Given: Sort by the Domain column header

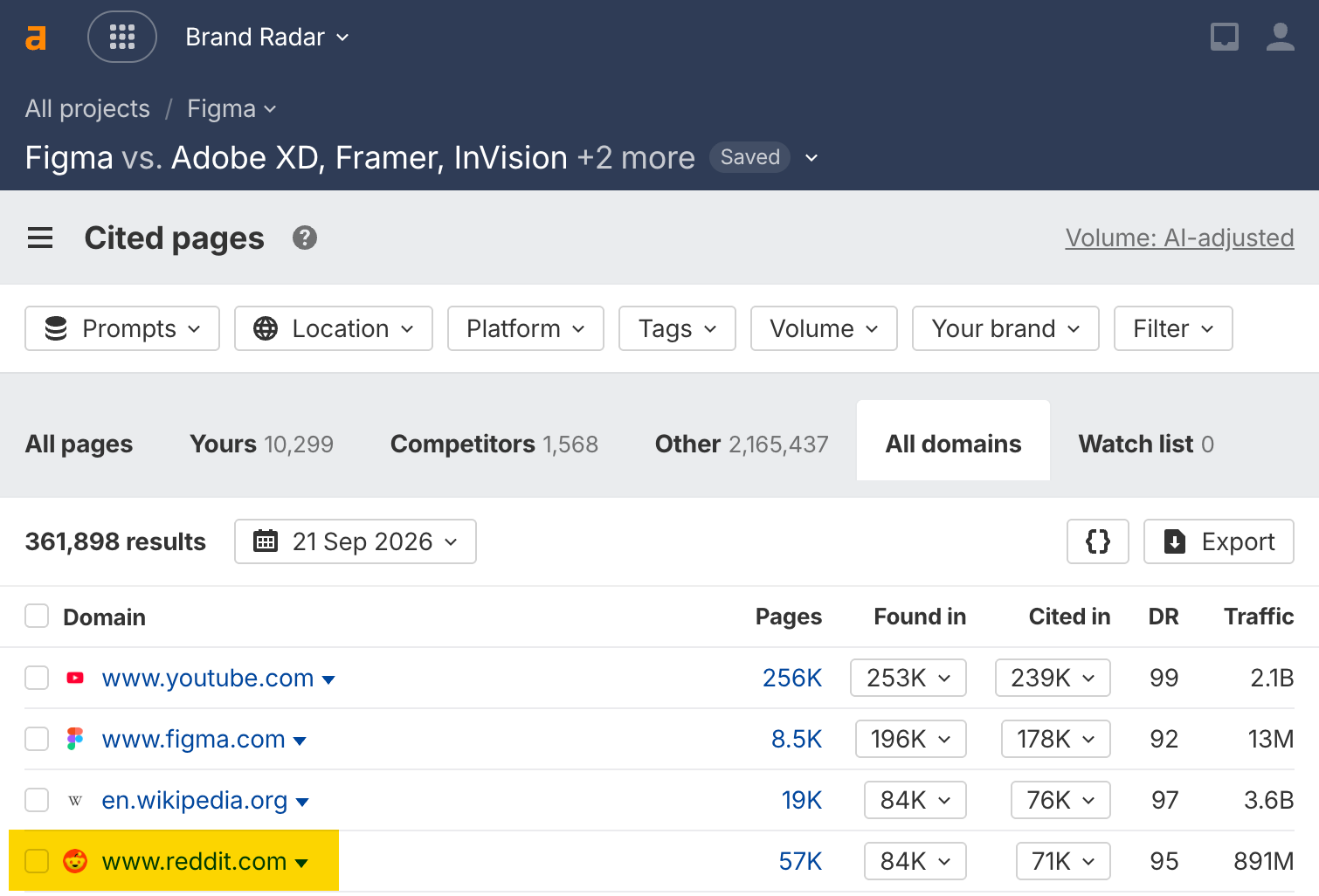Looking at the screenshot, I should point(104,617).
